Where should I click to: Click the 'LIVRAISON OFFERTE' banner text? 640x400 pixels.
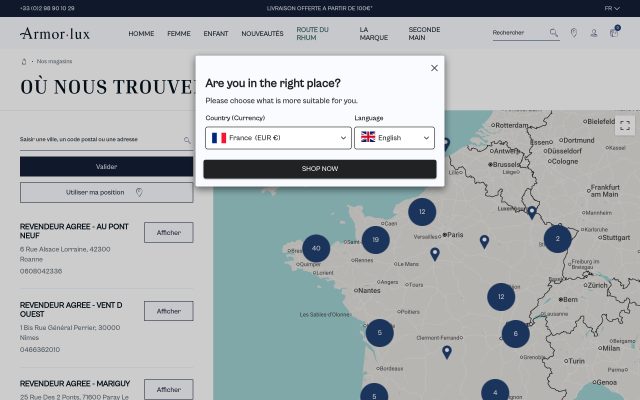click(x=320, y=8)
